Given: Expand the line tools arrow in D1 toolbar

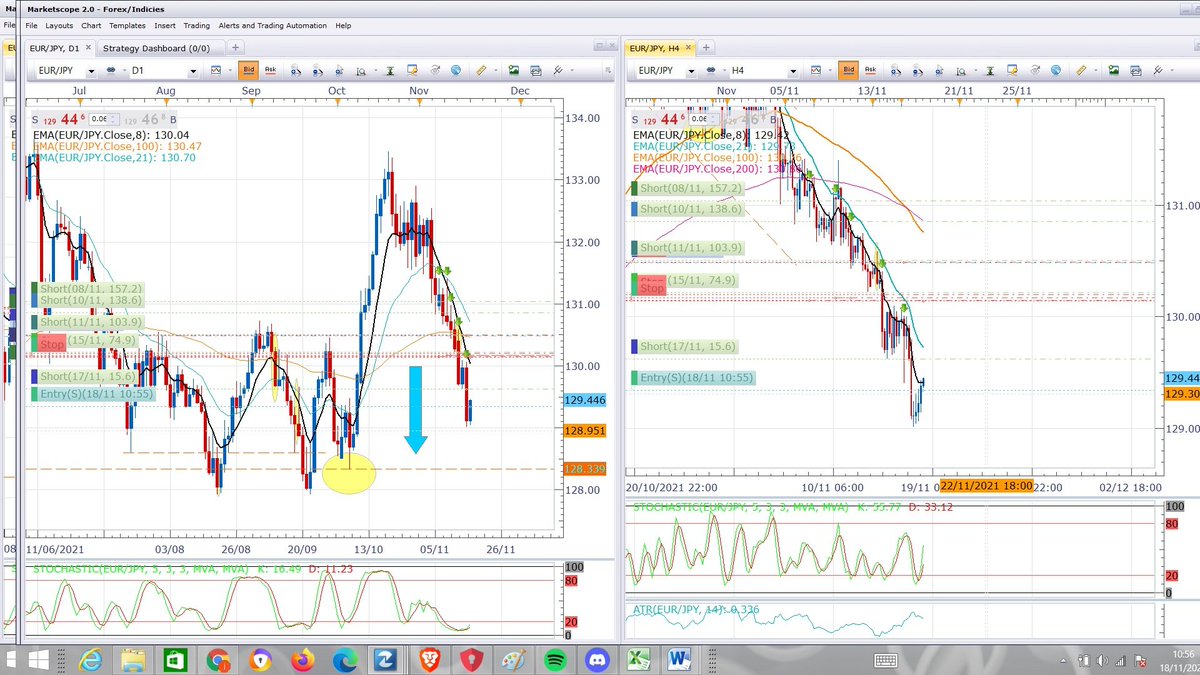Looking at the screenshot, I should pos(571,70).
